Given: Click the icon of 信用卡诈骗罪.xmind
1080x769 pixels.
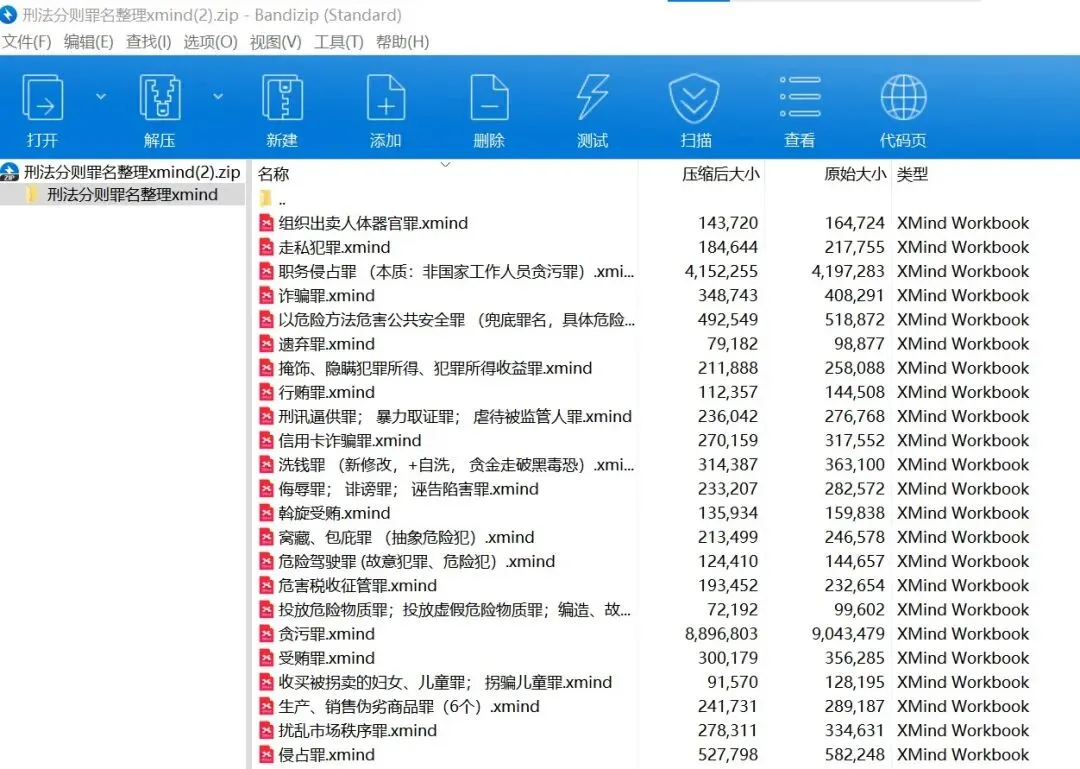Looking at the screenshot, I should pos(267,440).
